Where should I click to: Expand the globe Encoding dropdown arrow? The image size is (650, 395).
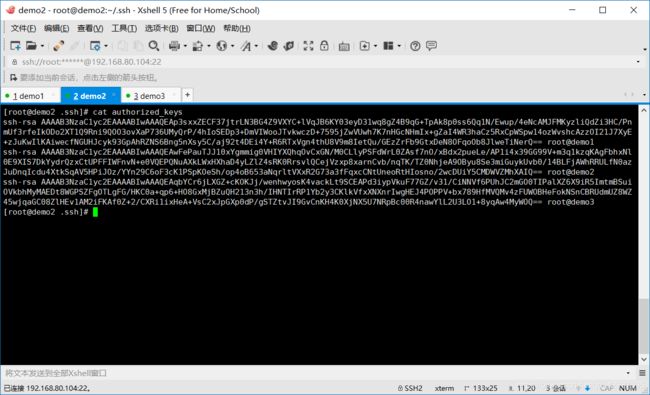233,46
